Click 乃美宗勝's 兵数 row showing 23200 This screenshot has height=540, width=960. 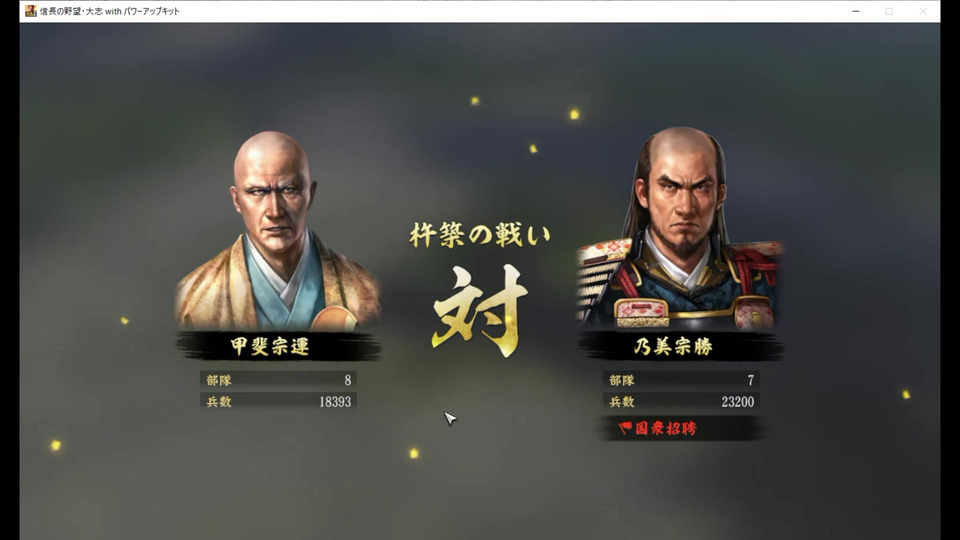(681, 401)
